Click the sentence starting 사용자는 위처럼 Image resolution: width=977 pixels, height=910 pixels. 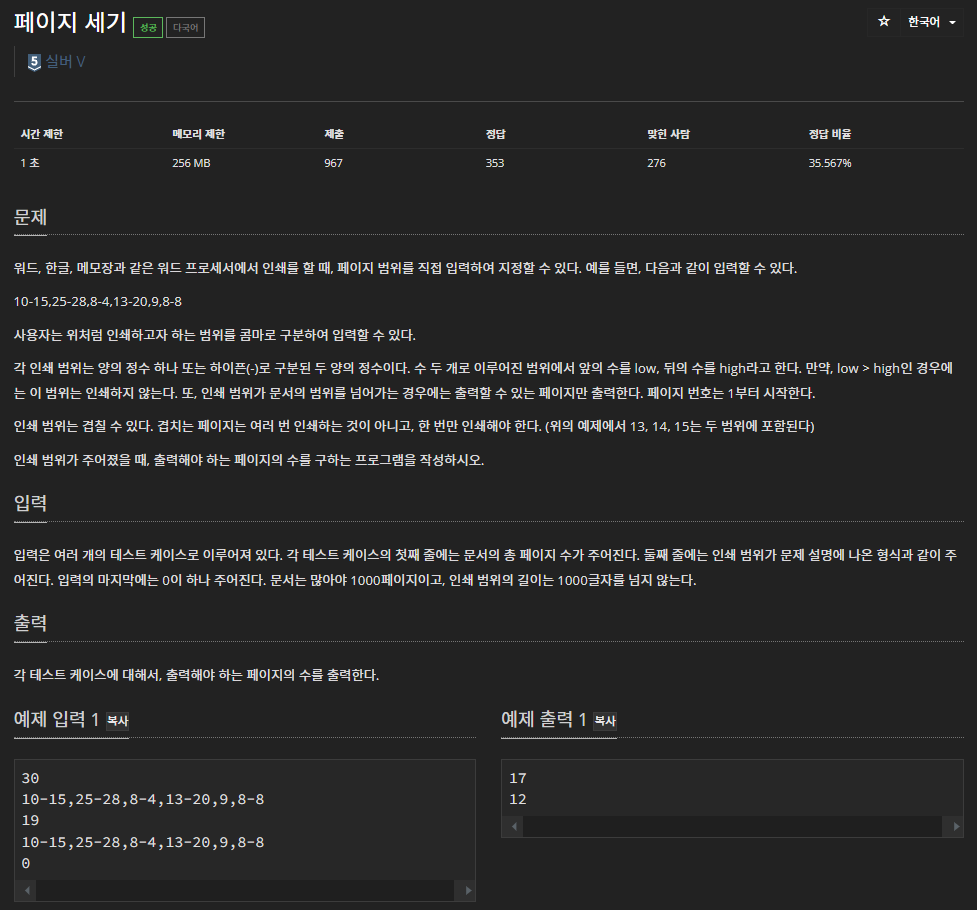[214, 335]
